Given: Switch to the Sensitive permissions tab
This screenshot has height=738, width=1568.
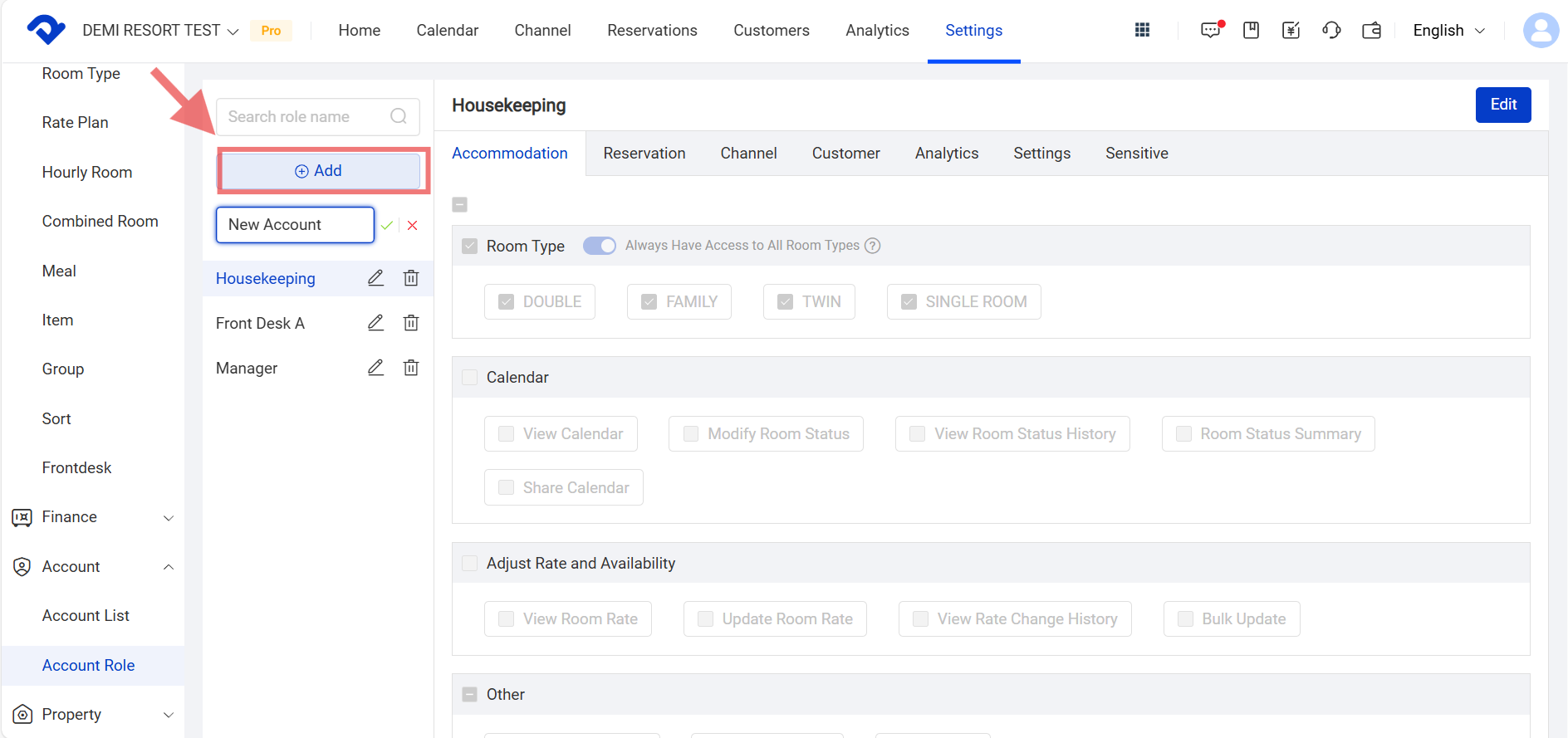Looking at the screenshot, I should (1136, 154).
